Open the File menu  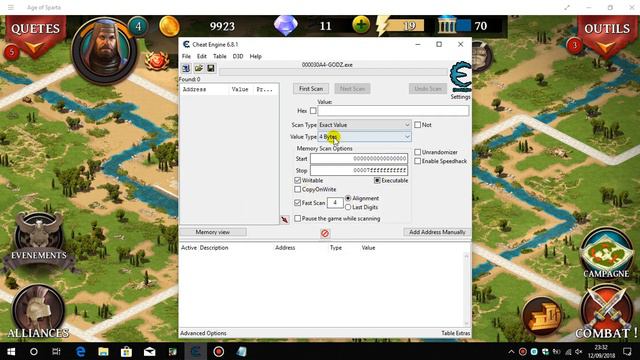186,56
